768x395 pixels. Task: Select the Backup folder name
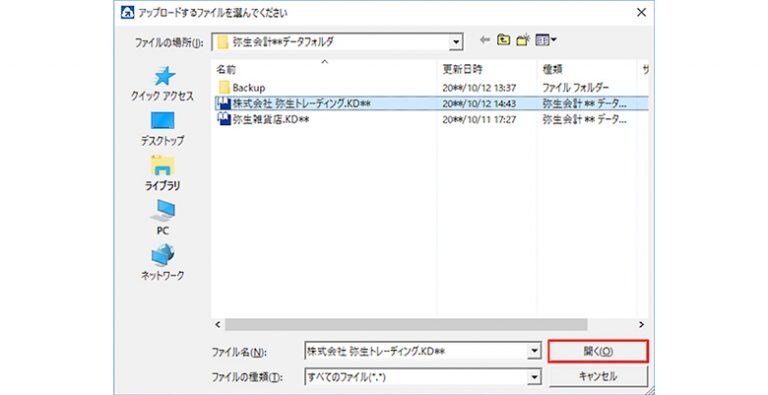coord(249,88)
